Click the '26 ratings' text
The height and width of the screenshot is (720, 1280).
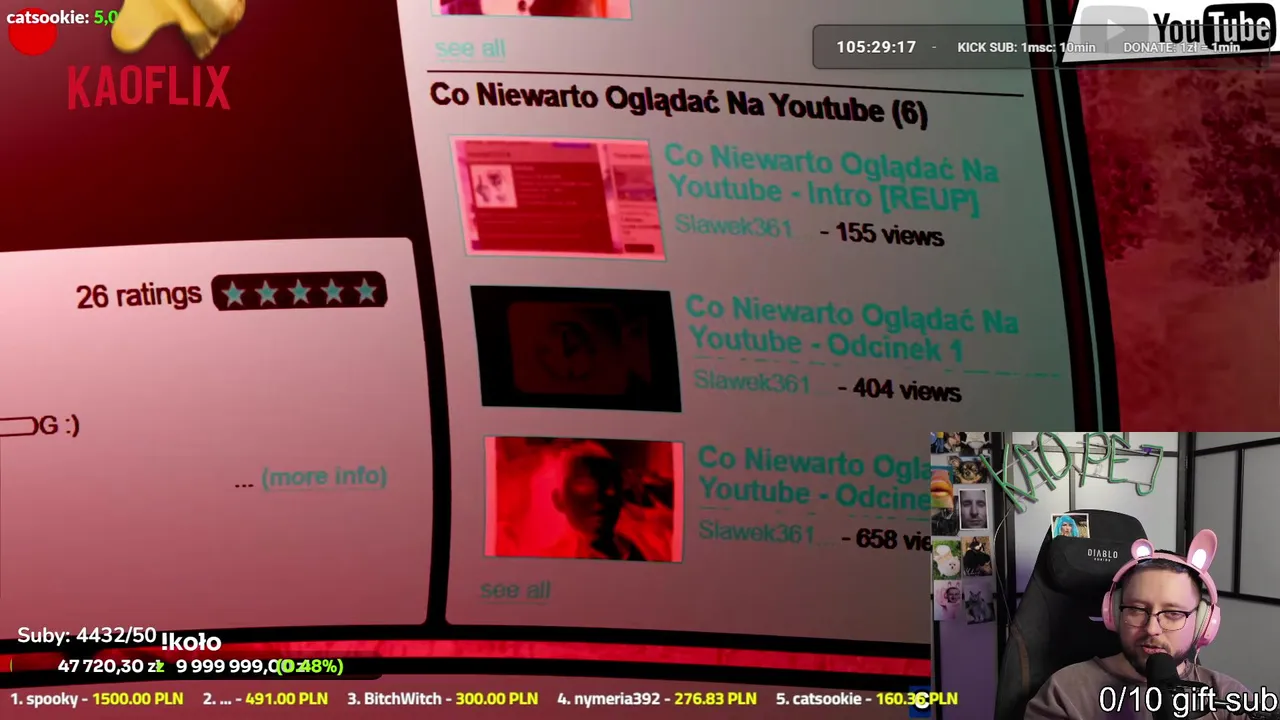[139, 295]
